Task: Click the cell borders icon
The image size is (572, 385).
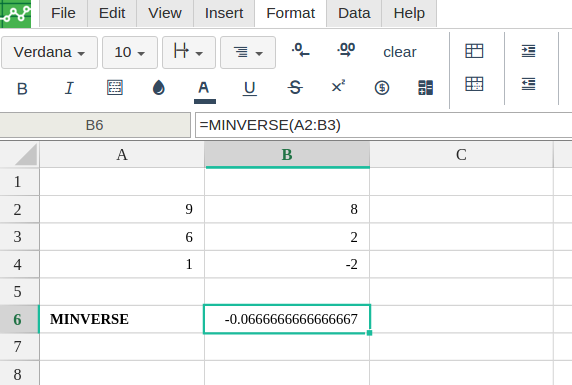Action: tap(115, 88)
